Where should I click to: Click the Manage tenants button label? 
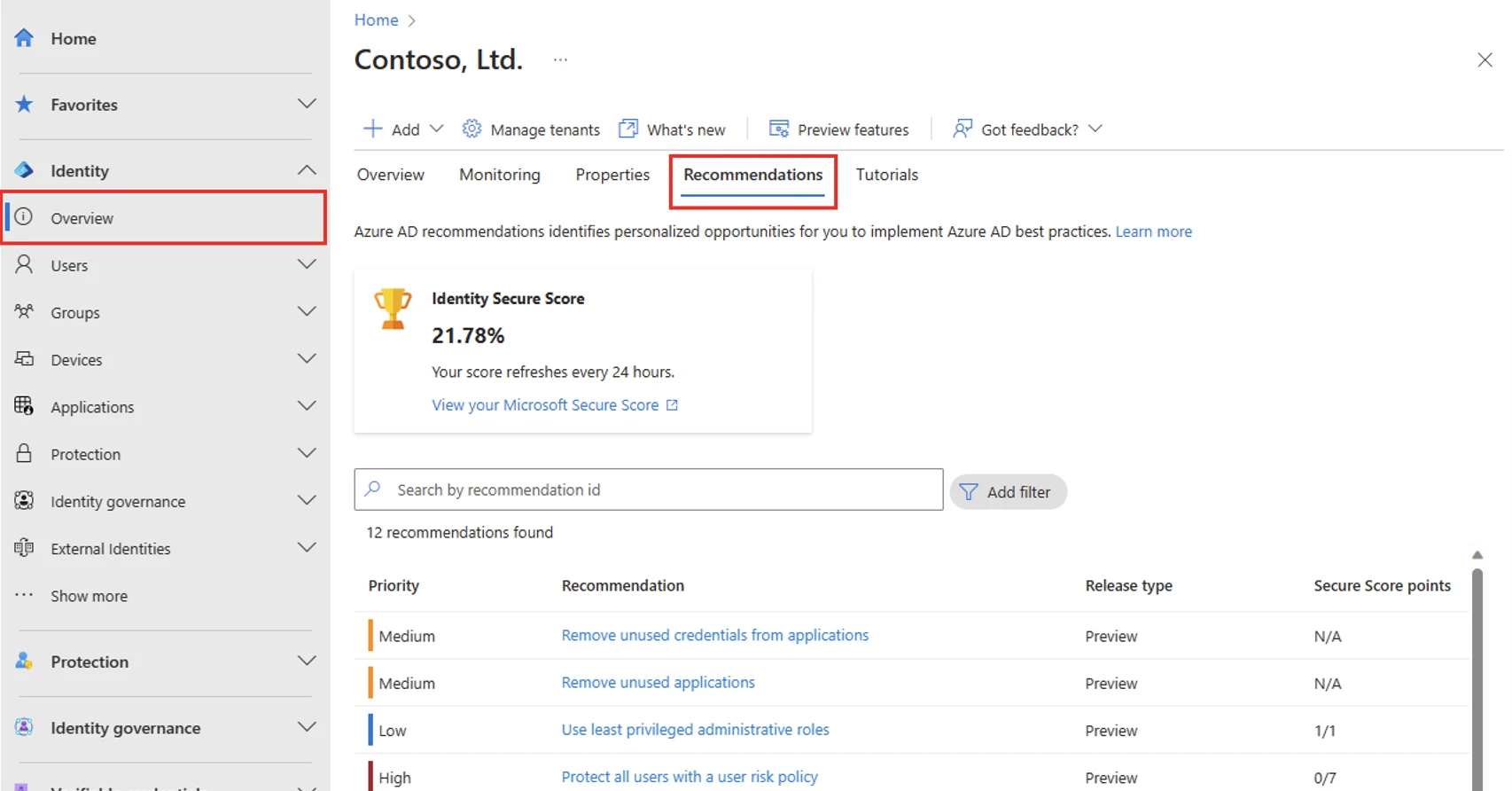(545, 129)
